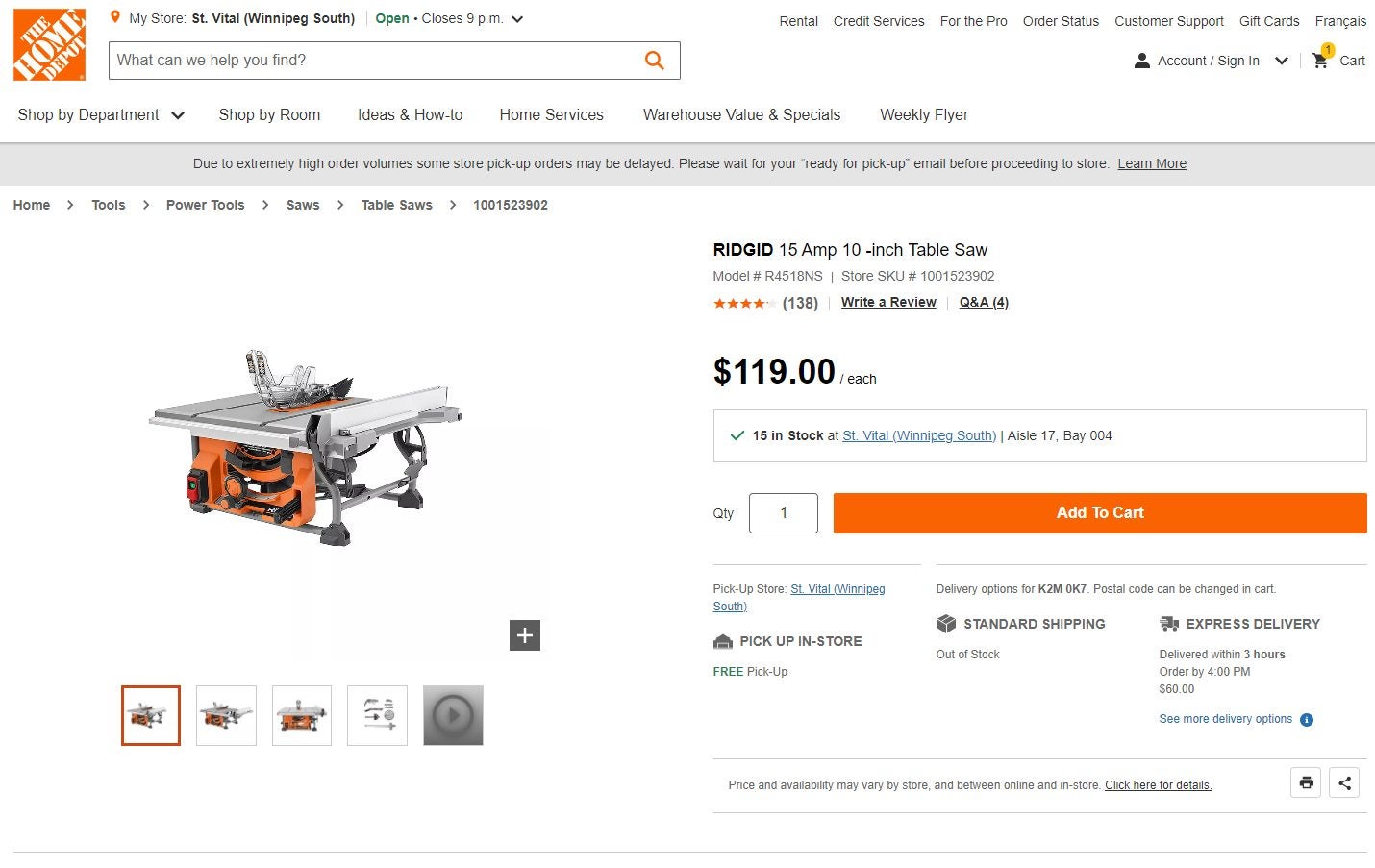Open Ideas & How-to menu
Image resolution: width=1375 pixels, height=868 pixels.
[x=410, y=115]
